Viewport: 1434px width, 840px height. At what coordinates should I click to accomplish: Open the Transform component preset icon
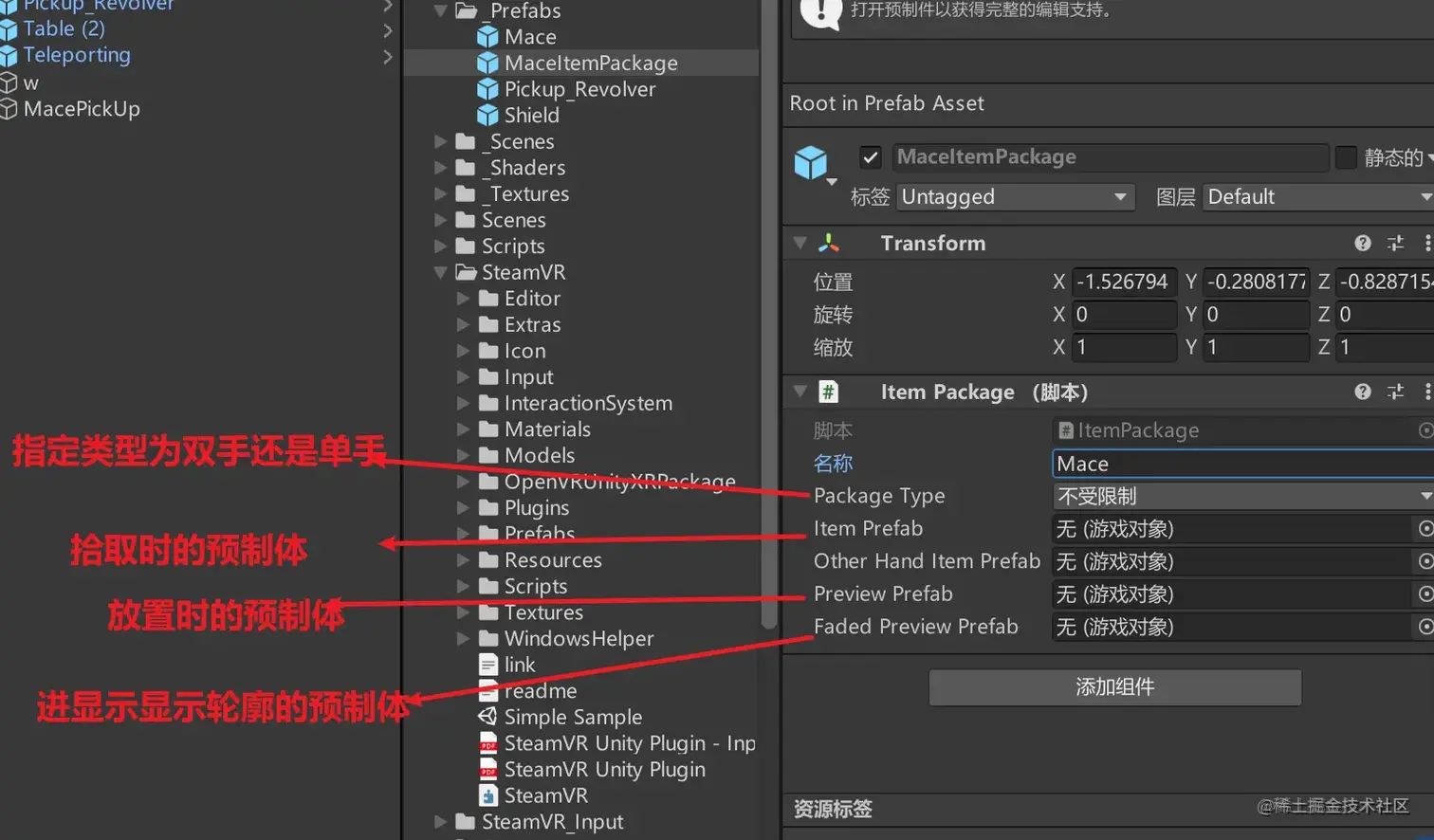pyautogui.click(x=1395, y=243)
